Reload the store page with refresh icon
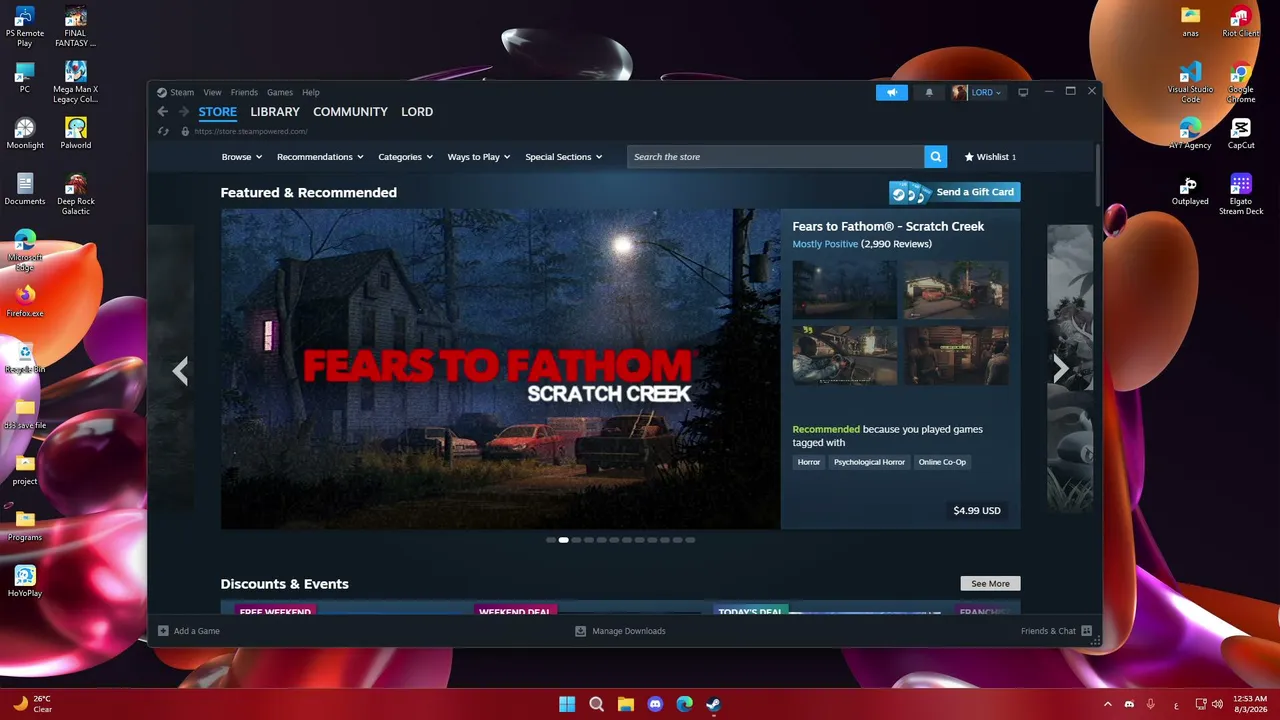This screenshot has height=720, width=1280. click(164, 131)
